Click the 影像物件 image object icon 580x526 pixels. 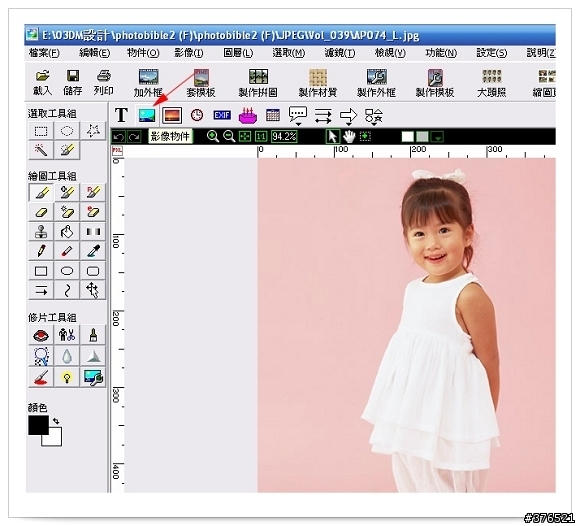[147, 115]
